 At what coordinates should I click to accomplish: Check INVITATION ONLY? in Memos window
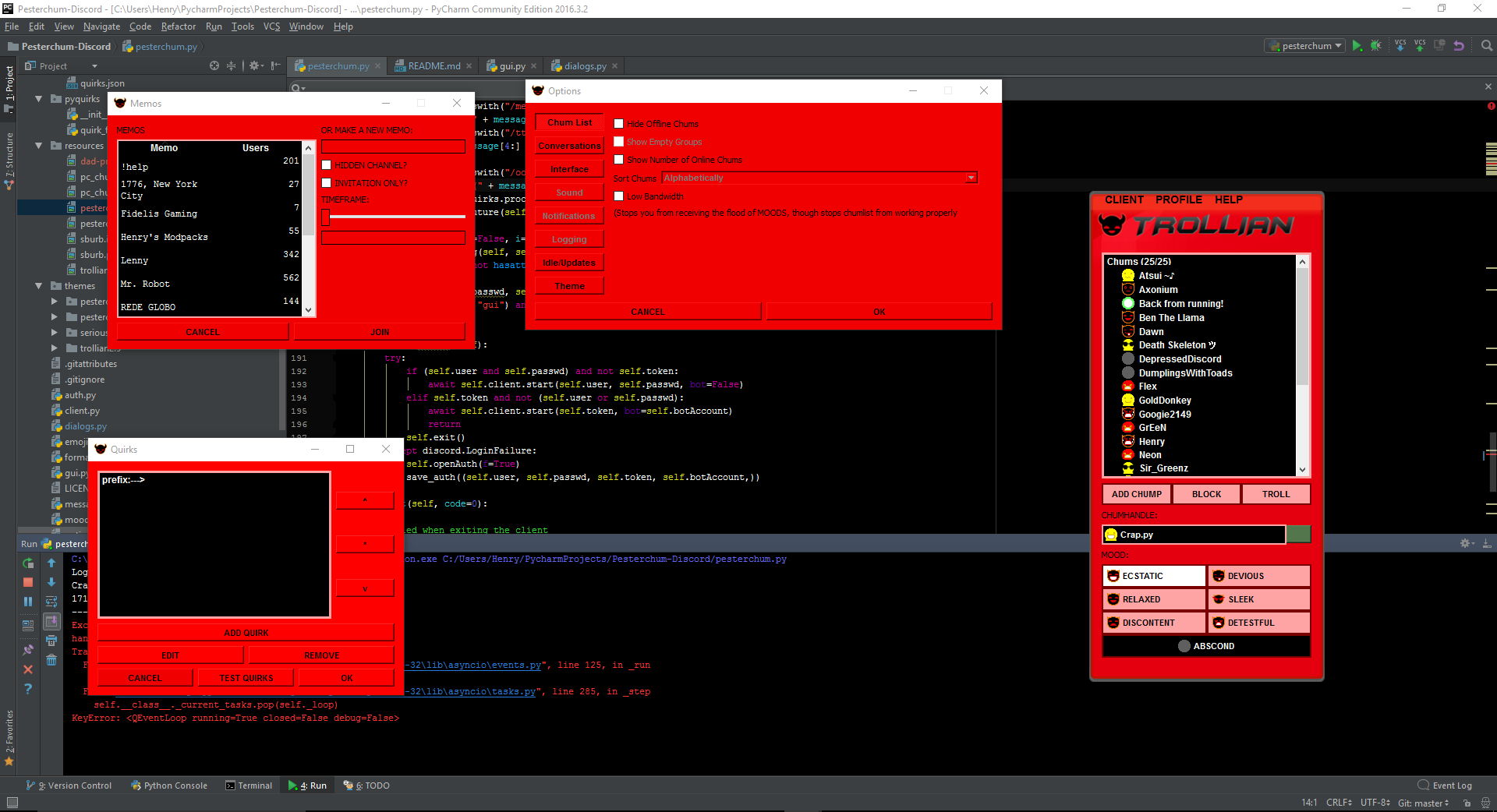pyautogui.click(x=327, y=182)
